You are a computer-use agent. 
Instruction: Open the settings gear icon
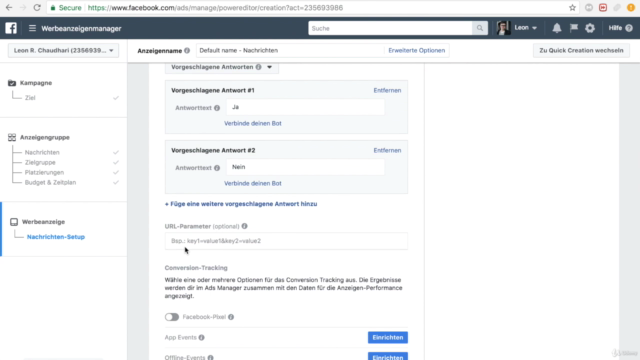coord(590,28)
